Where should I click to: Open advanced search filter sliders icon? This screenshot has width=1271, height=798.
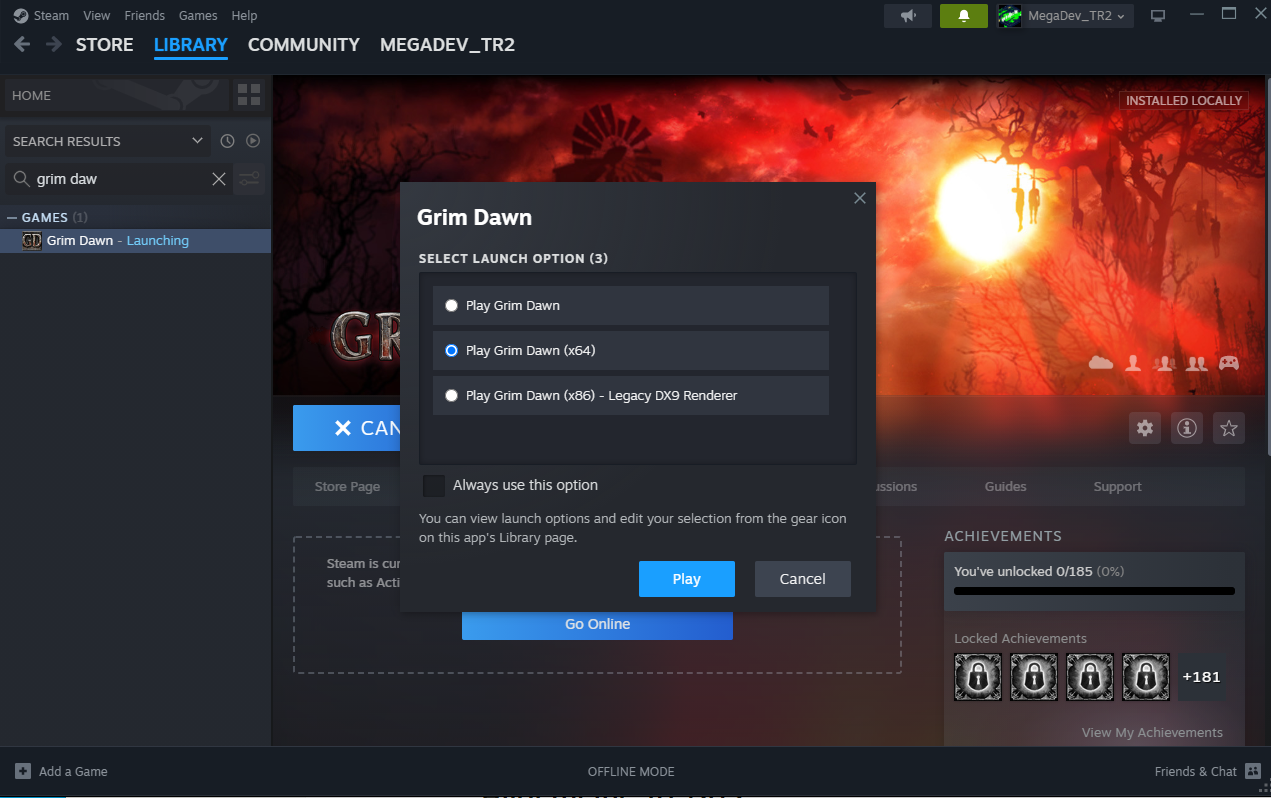[250, 179]
